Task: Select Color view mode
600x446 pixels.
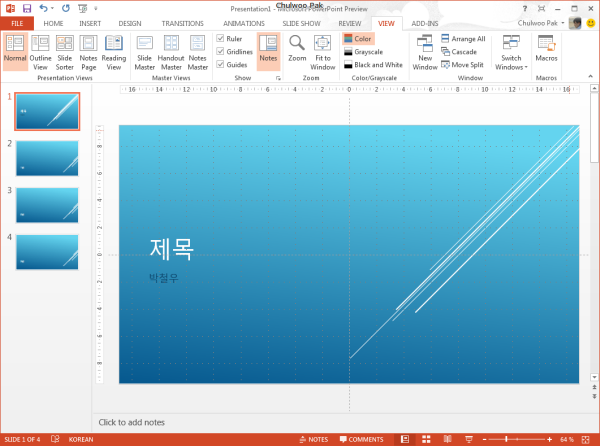Action: click(358, 39)
